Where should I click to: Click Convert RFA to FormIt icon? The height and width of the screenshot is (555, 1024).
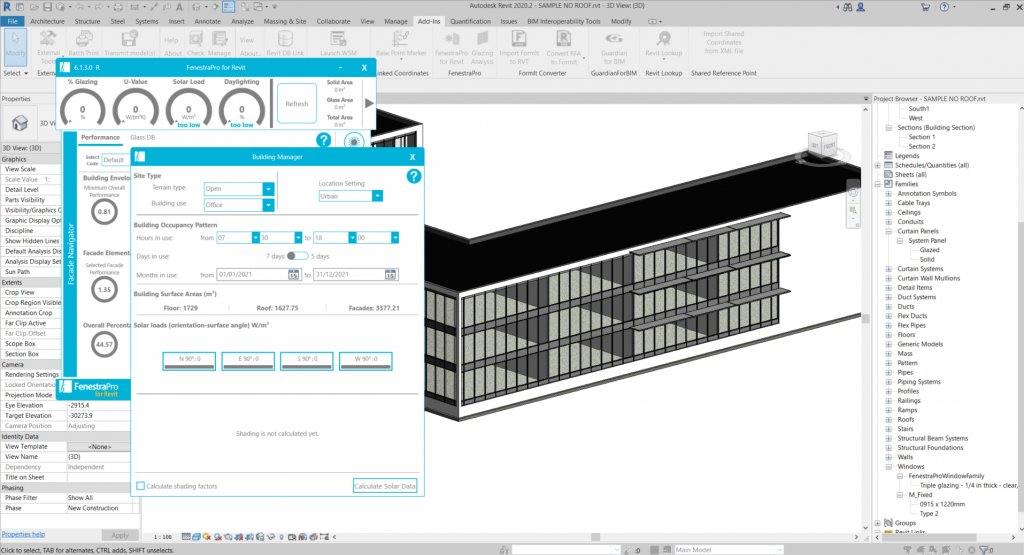click(564, 47)
